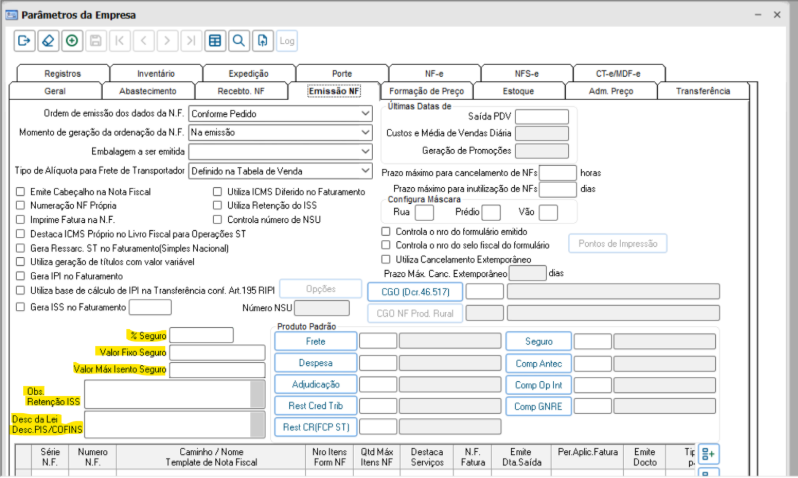Image resolution: width=798 pixels, height=478 pixels.
Task: Click the add row icon beside the grid
Action: [708, 454]
